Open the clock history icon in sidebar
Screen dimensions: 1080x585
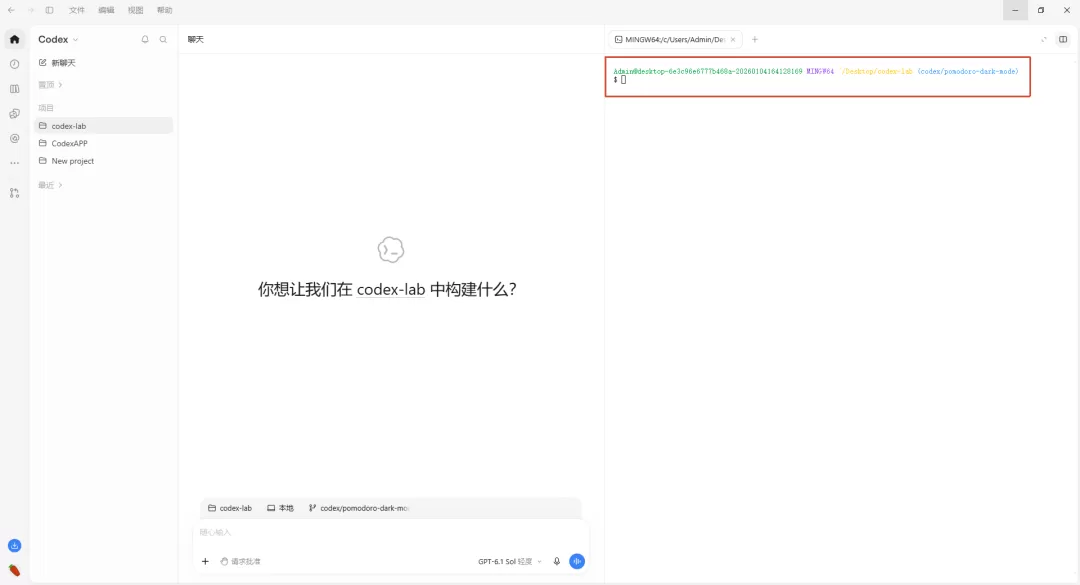14,64
